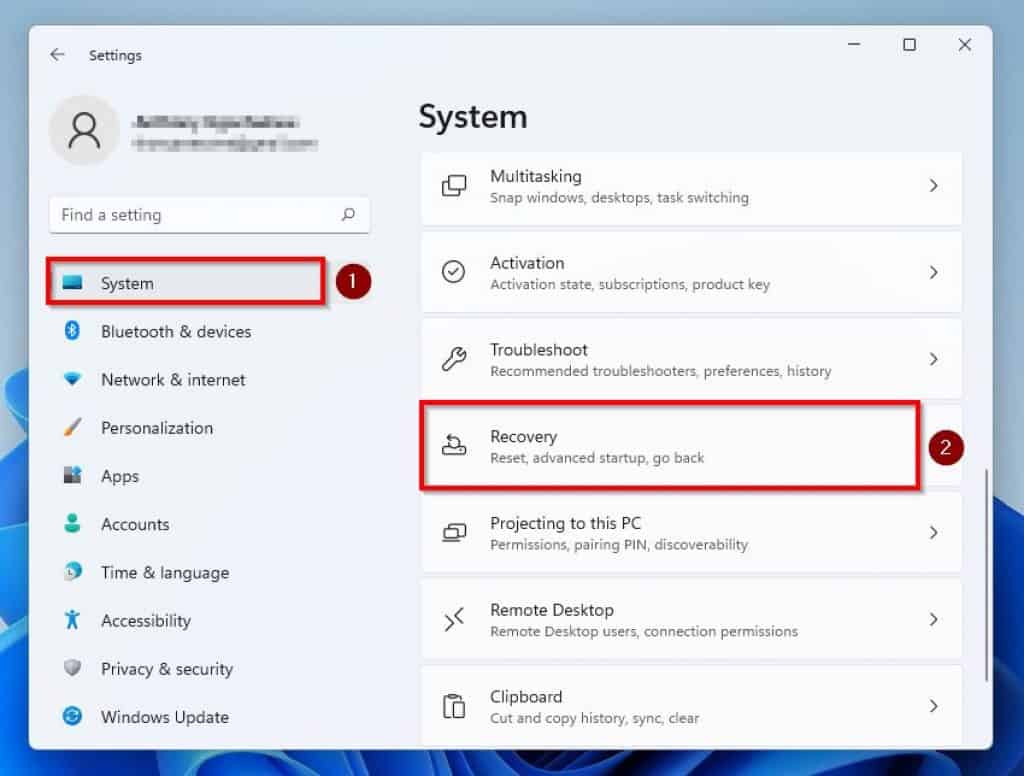Open Privacy & security settings
1024x776 pixels.
(x=209, y=669)
